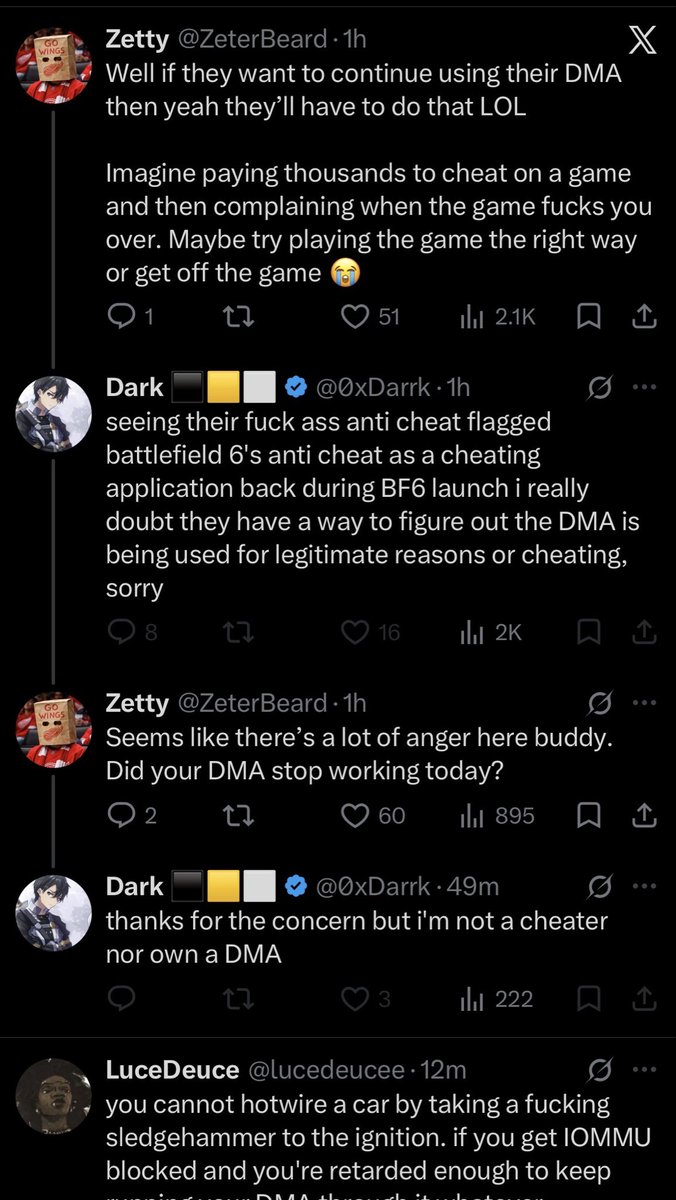Viewport: 676px width, 1200px height.
Task: View analytics showing 2K views on Dark's tweet
Action: [491, 632]
